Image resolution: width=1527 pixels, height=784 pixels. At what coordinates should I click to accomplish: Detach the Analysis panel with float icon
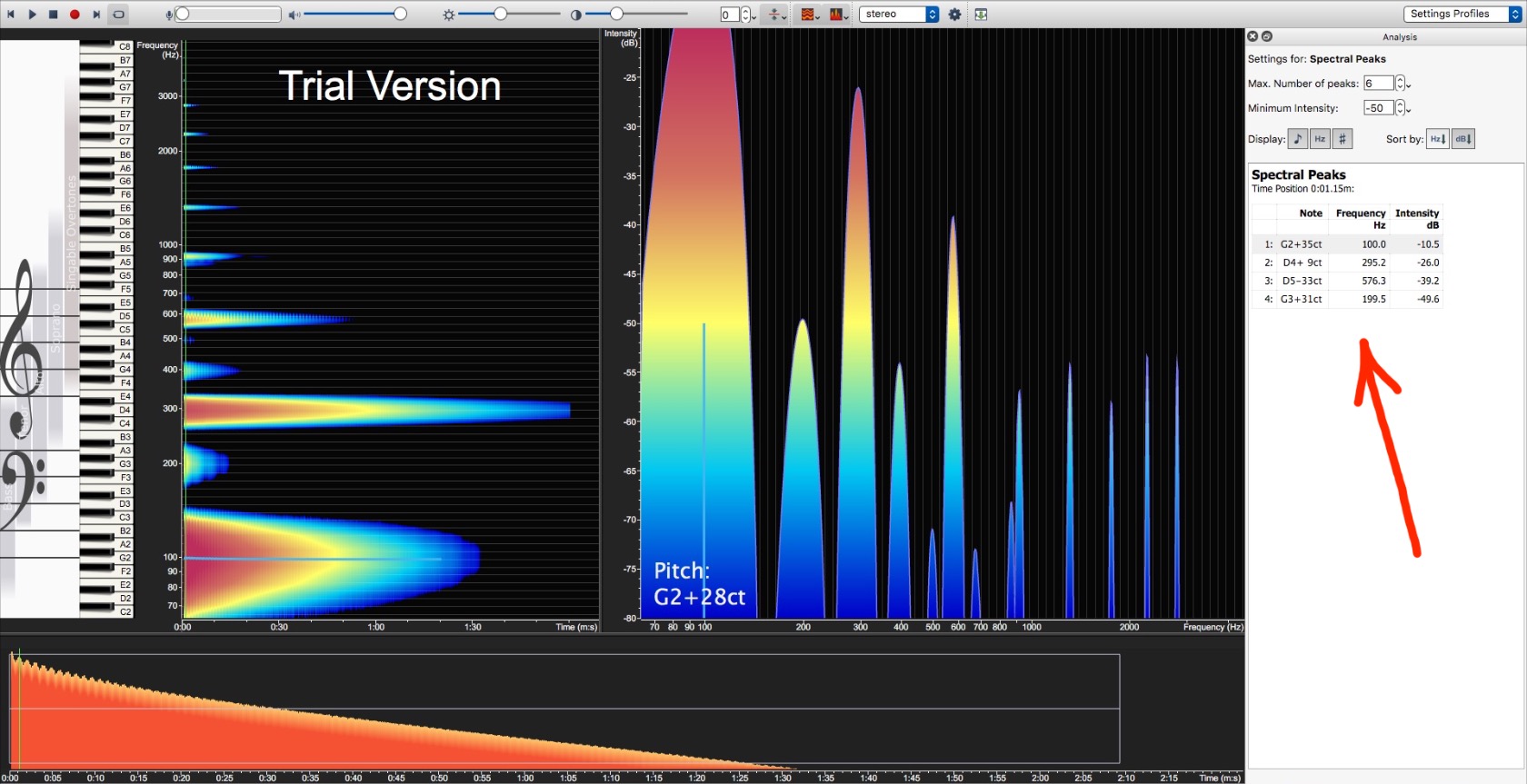click(x=1267, y=36)
